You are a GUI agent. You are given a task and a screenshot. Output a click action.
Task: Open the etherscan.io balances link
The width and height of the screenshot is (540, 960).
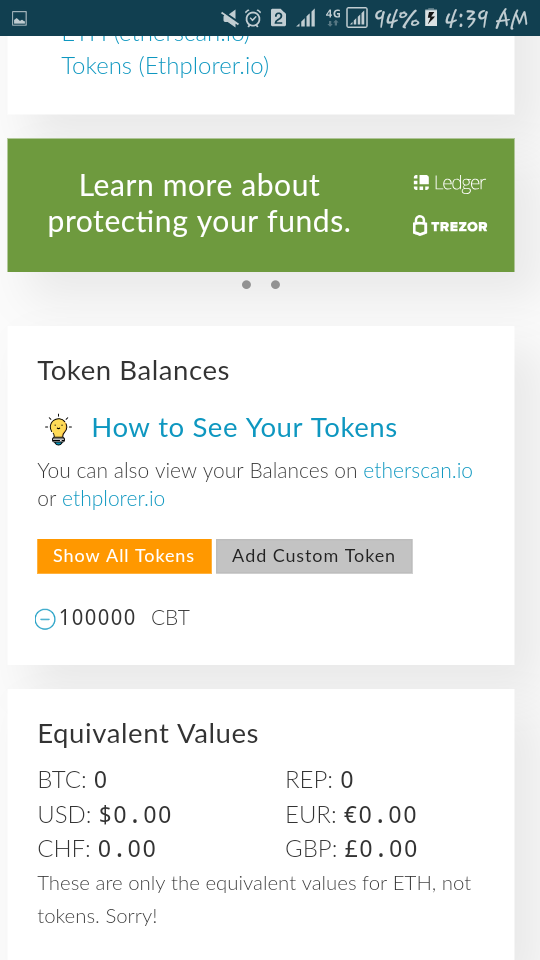(418, 471)
